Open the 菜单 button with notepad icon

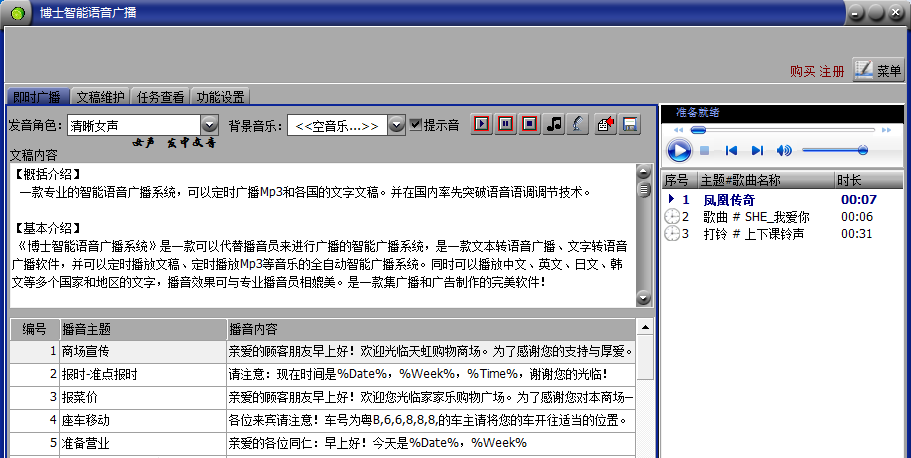point(878,70)
